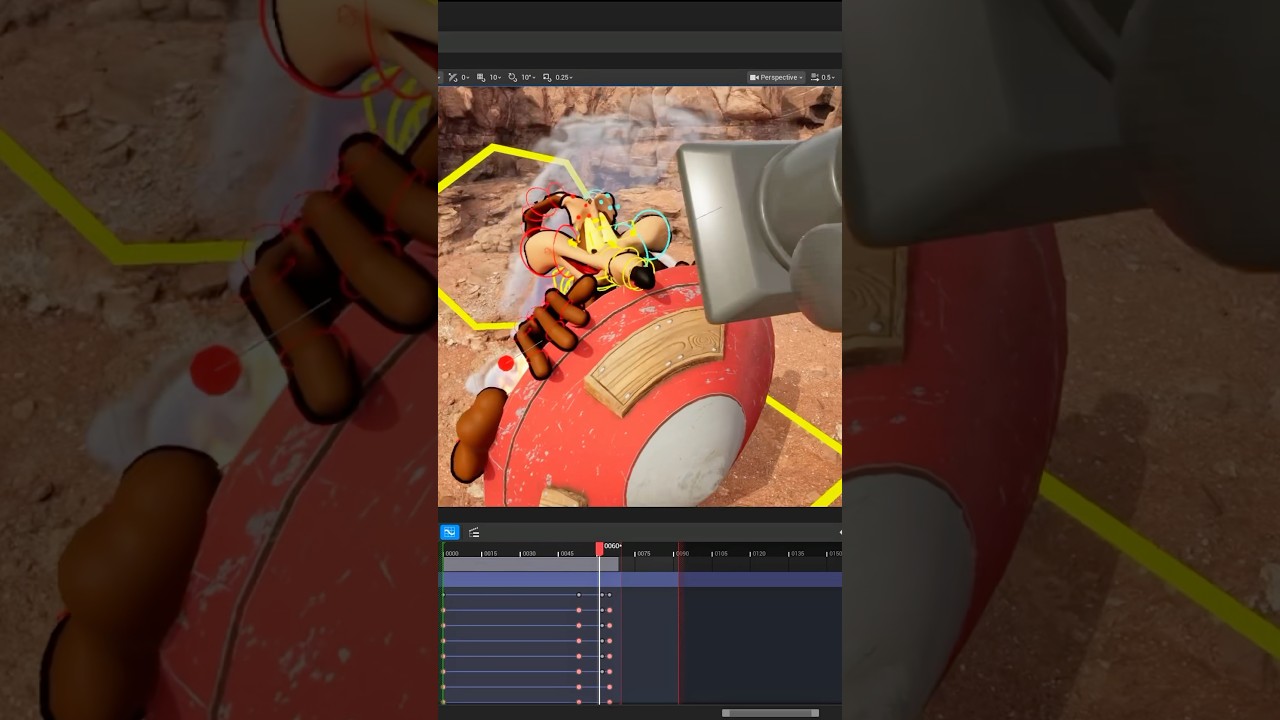Click the sequencer horizontal scrollbar thumb

(770, 713)
